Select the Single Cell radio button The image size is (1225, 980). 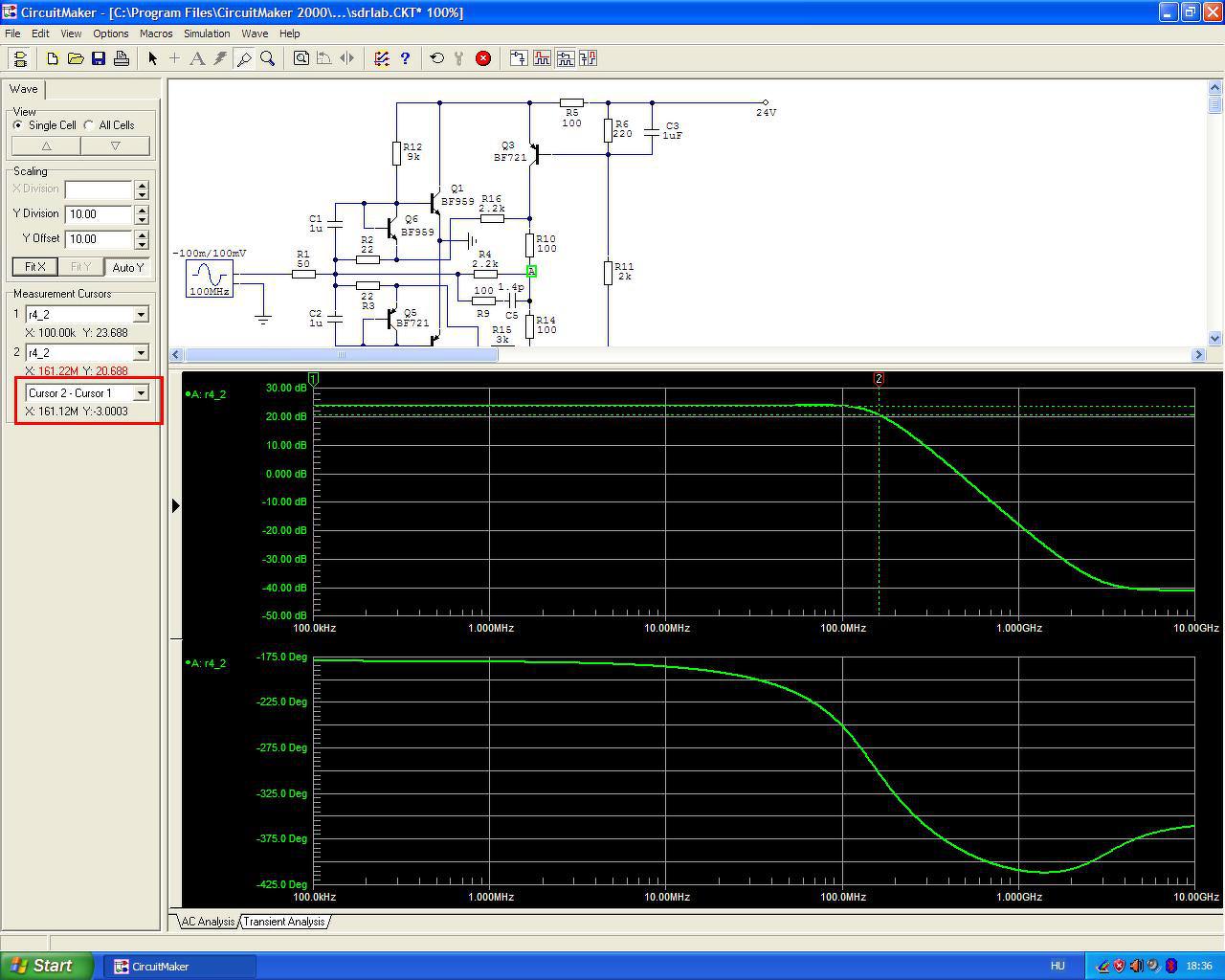(18, 125)
